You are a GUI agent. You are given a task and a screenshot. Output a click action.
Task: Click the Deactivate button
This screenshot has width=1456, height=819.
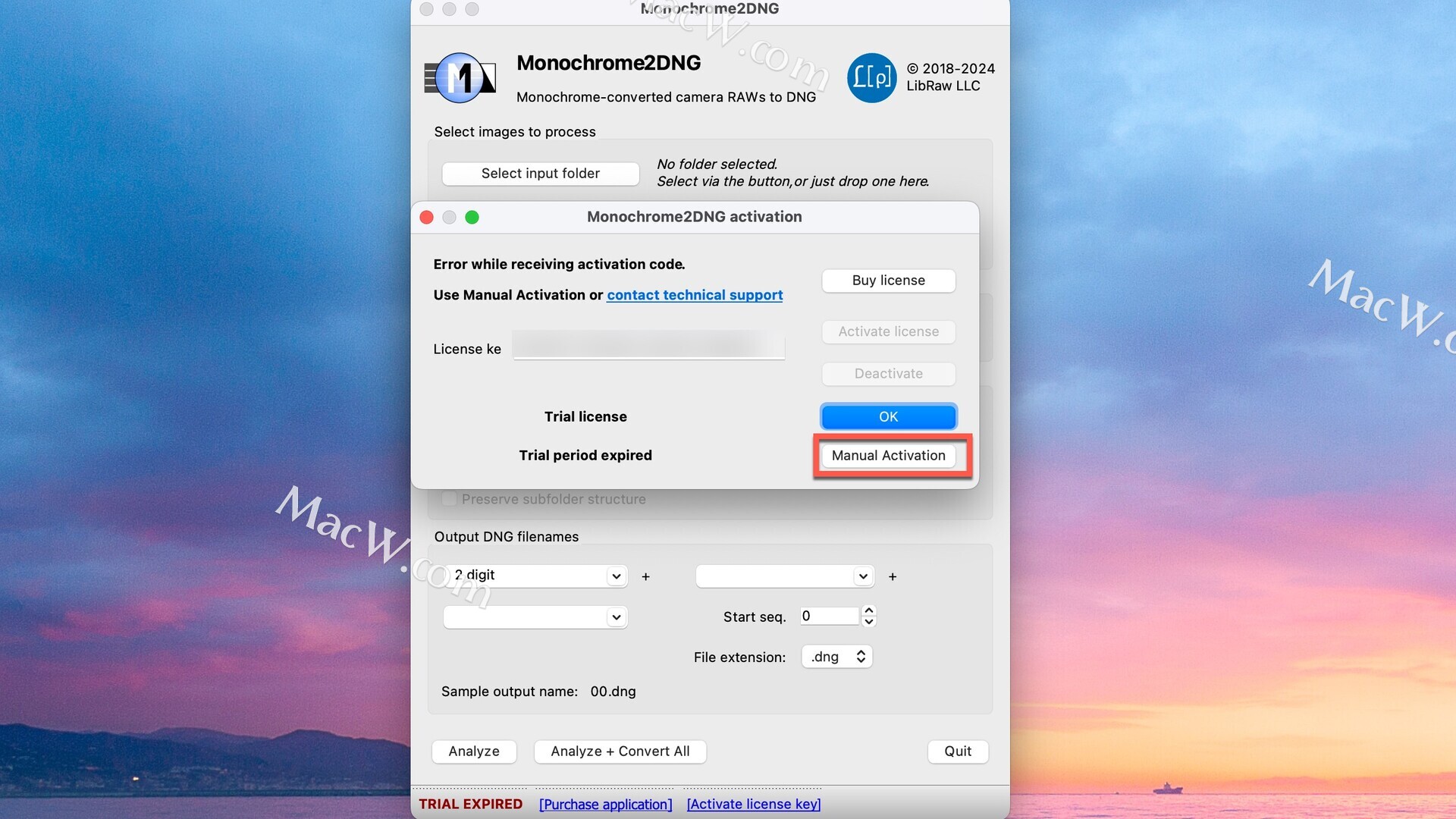[888, 374]
